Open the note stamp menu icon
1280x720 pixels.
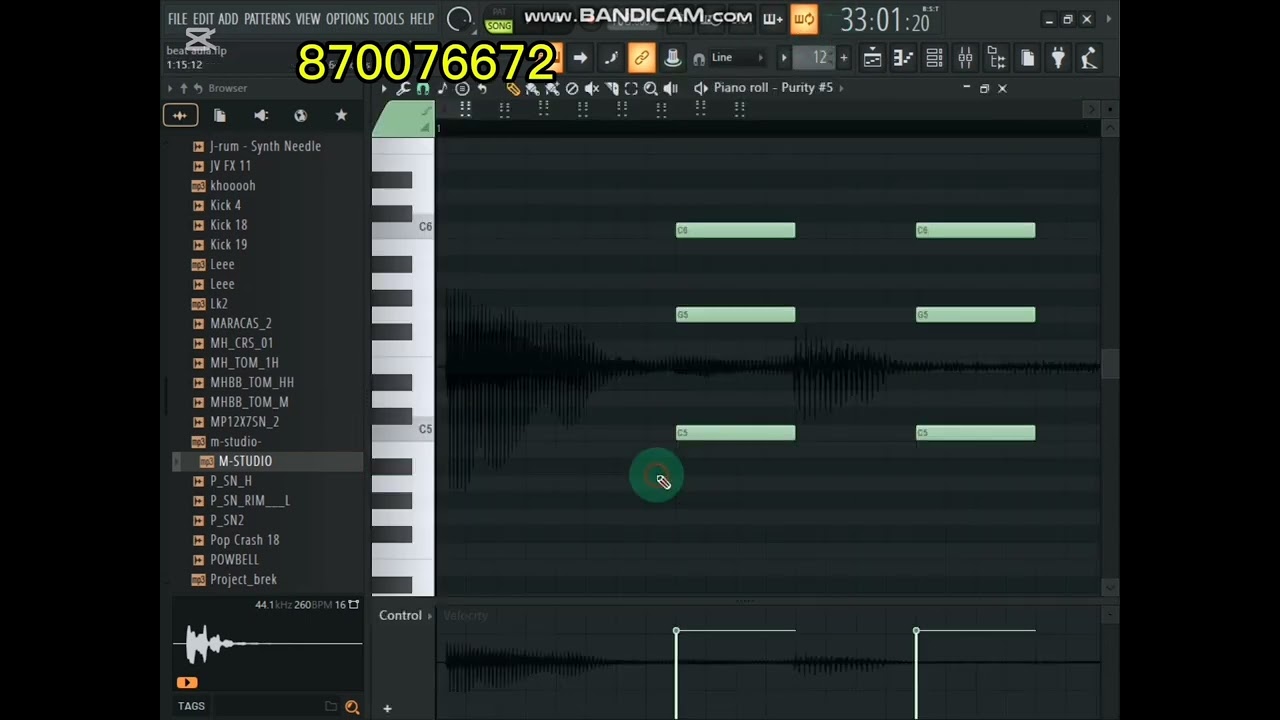point(442,89)
